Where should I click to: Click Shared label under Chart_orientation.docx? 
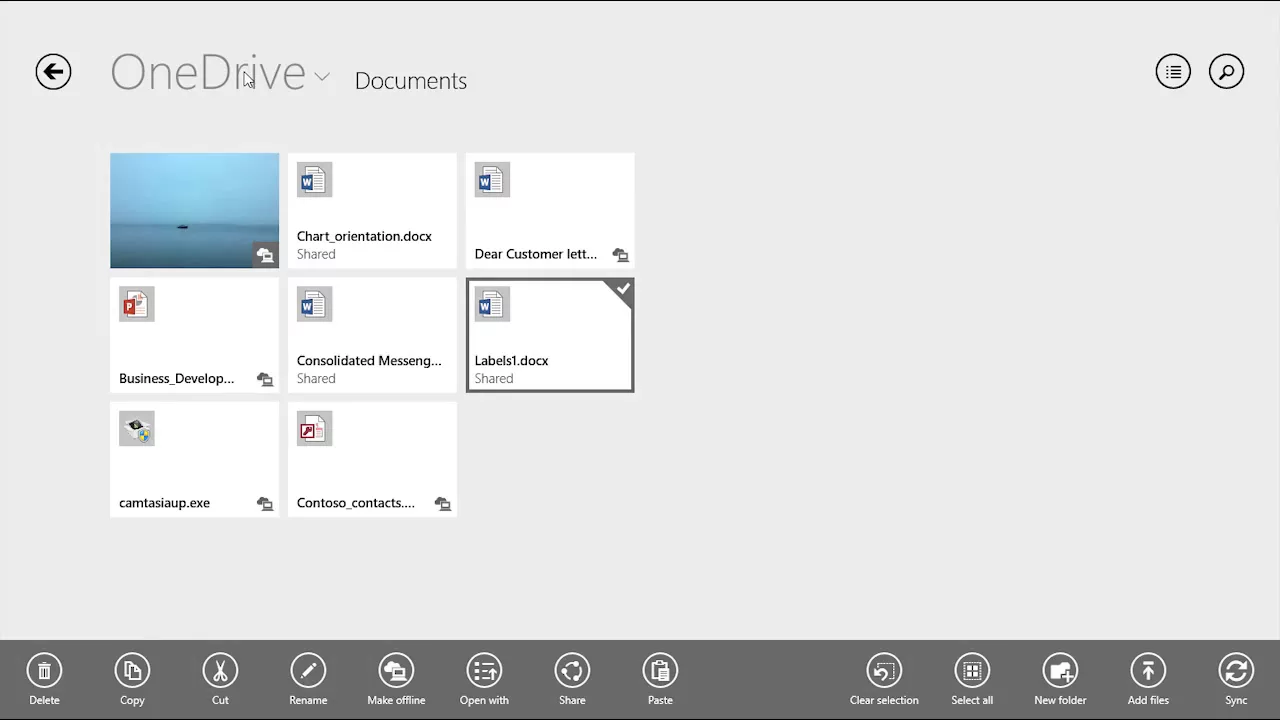pos(316,254)
